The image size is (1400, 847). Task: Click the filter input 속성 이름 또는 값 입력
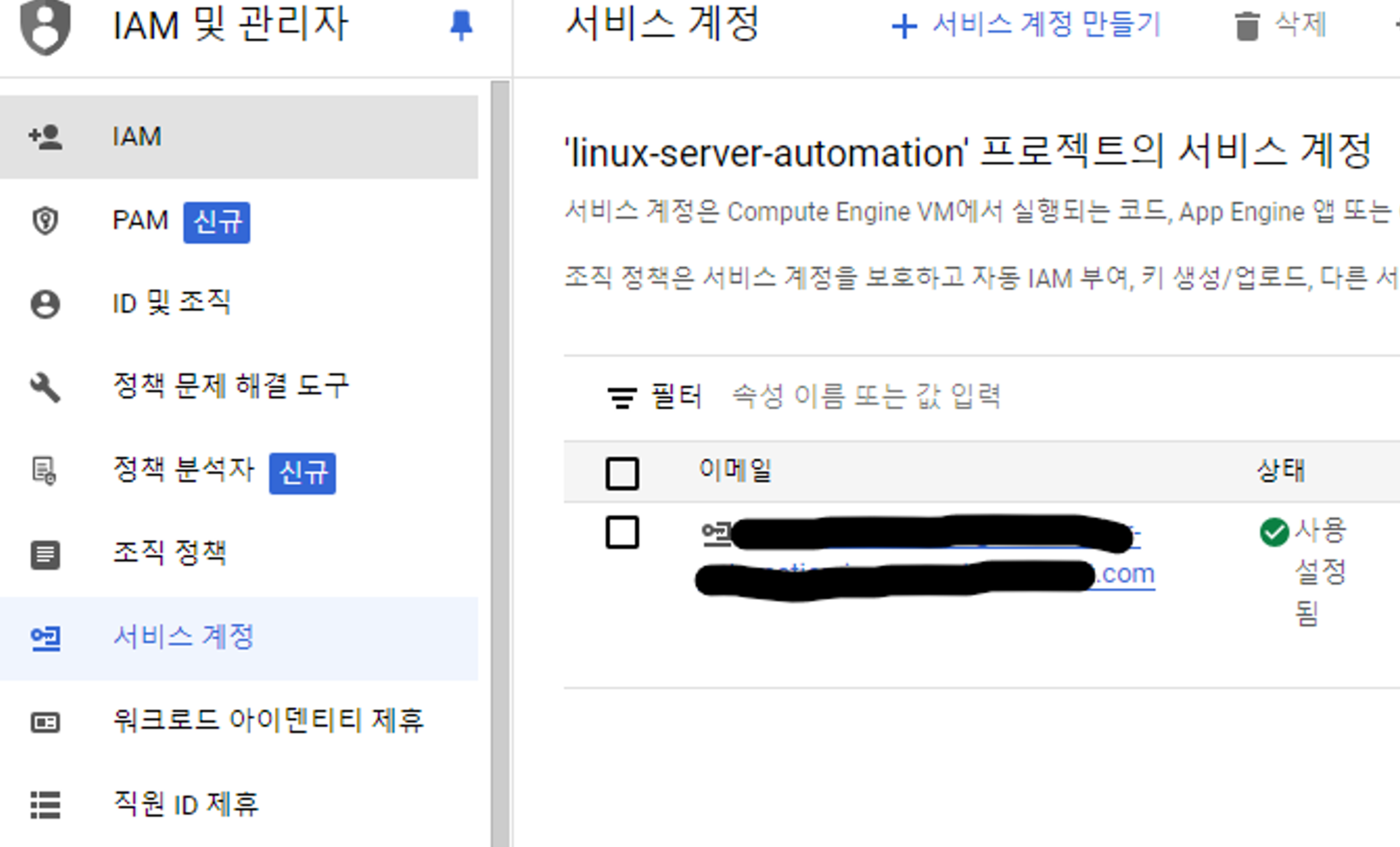867,396
